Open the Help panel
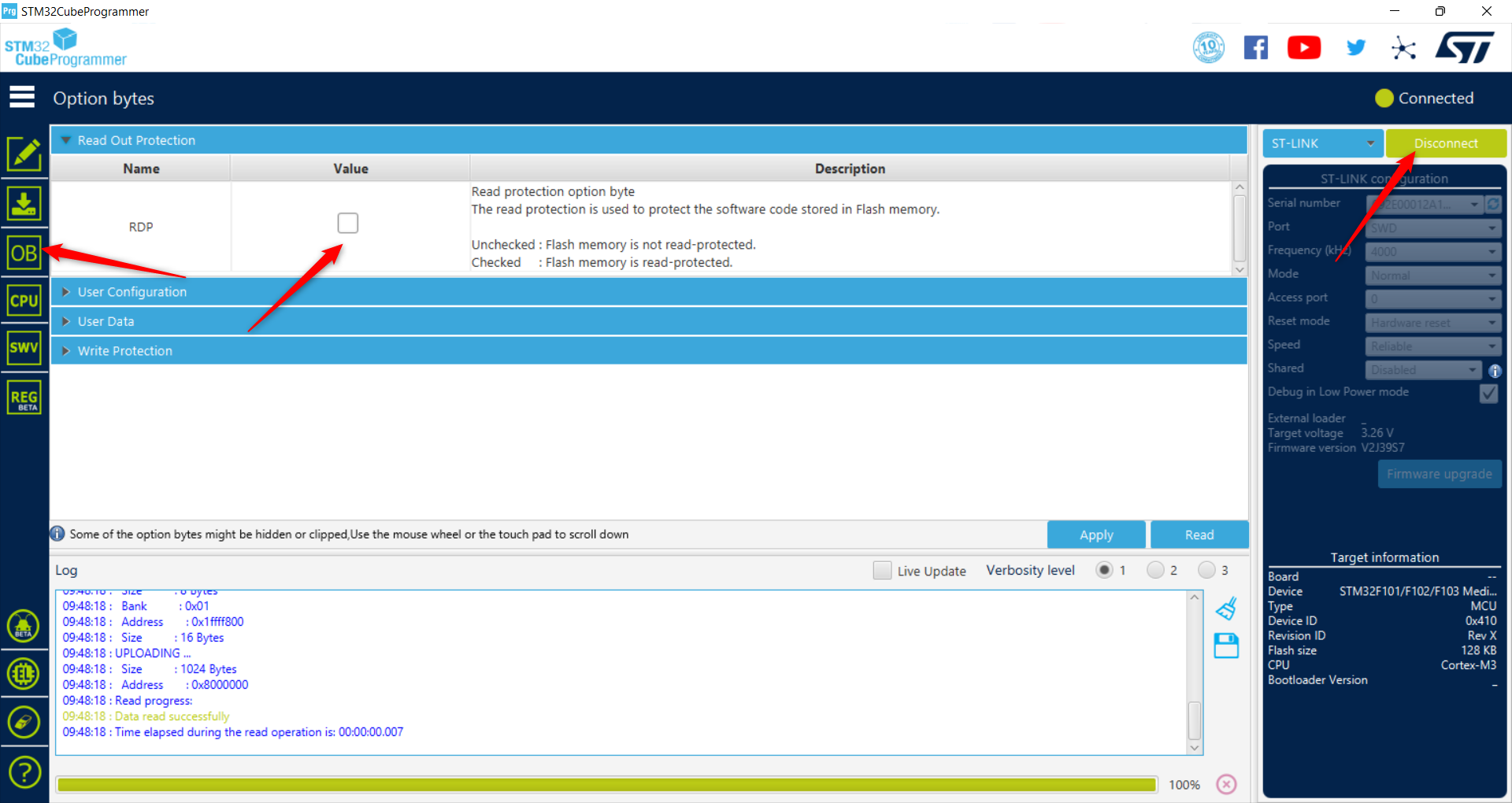 [x=24, y=772]
